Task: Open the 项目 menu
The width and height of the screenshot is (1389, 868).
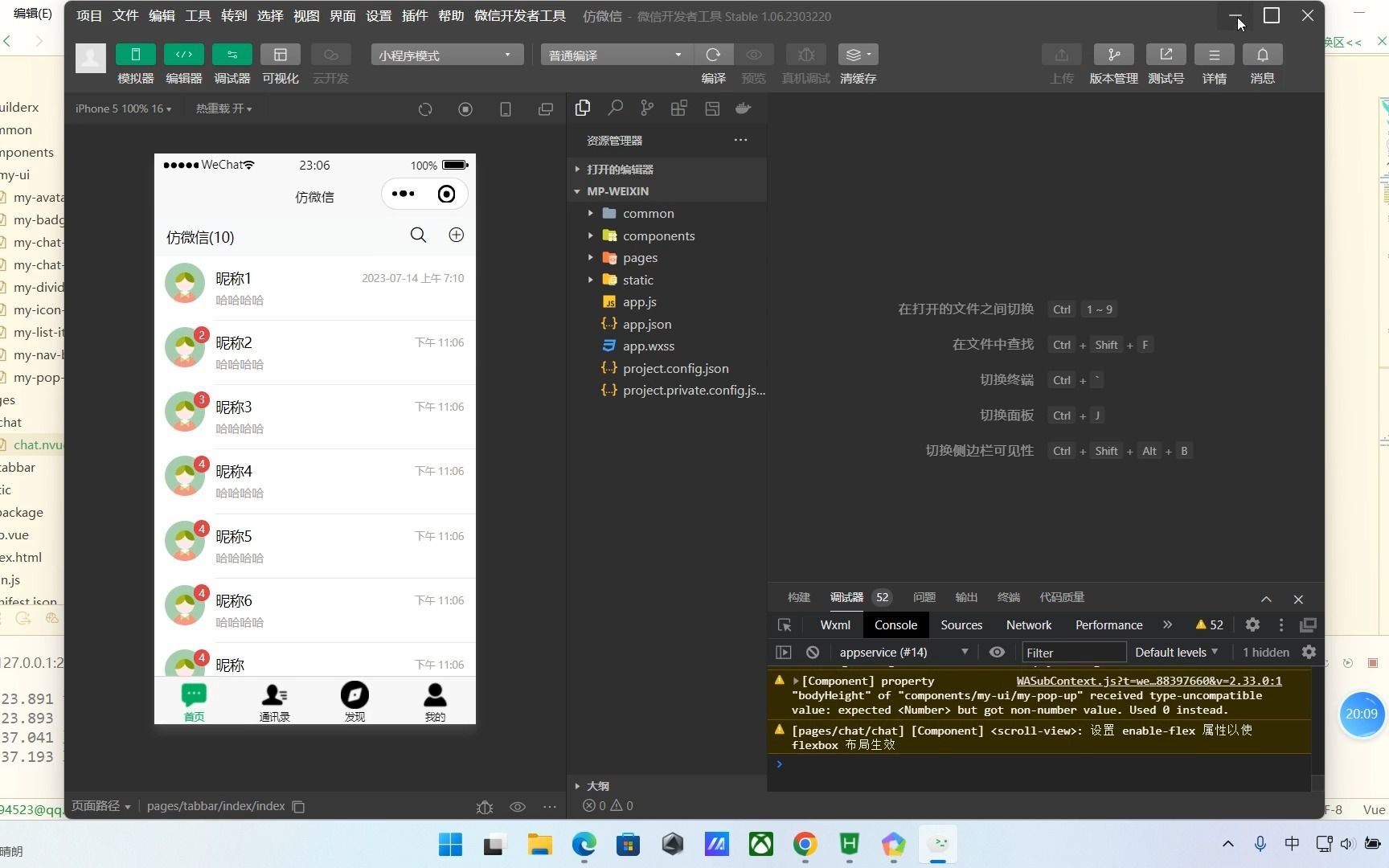Action: tap(89, 16)
